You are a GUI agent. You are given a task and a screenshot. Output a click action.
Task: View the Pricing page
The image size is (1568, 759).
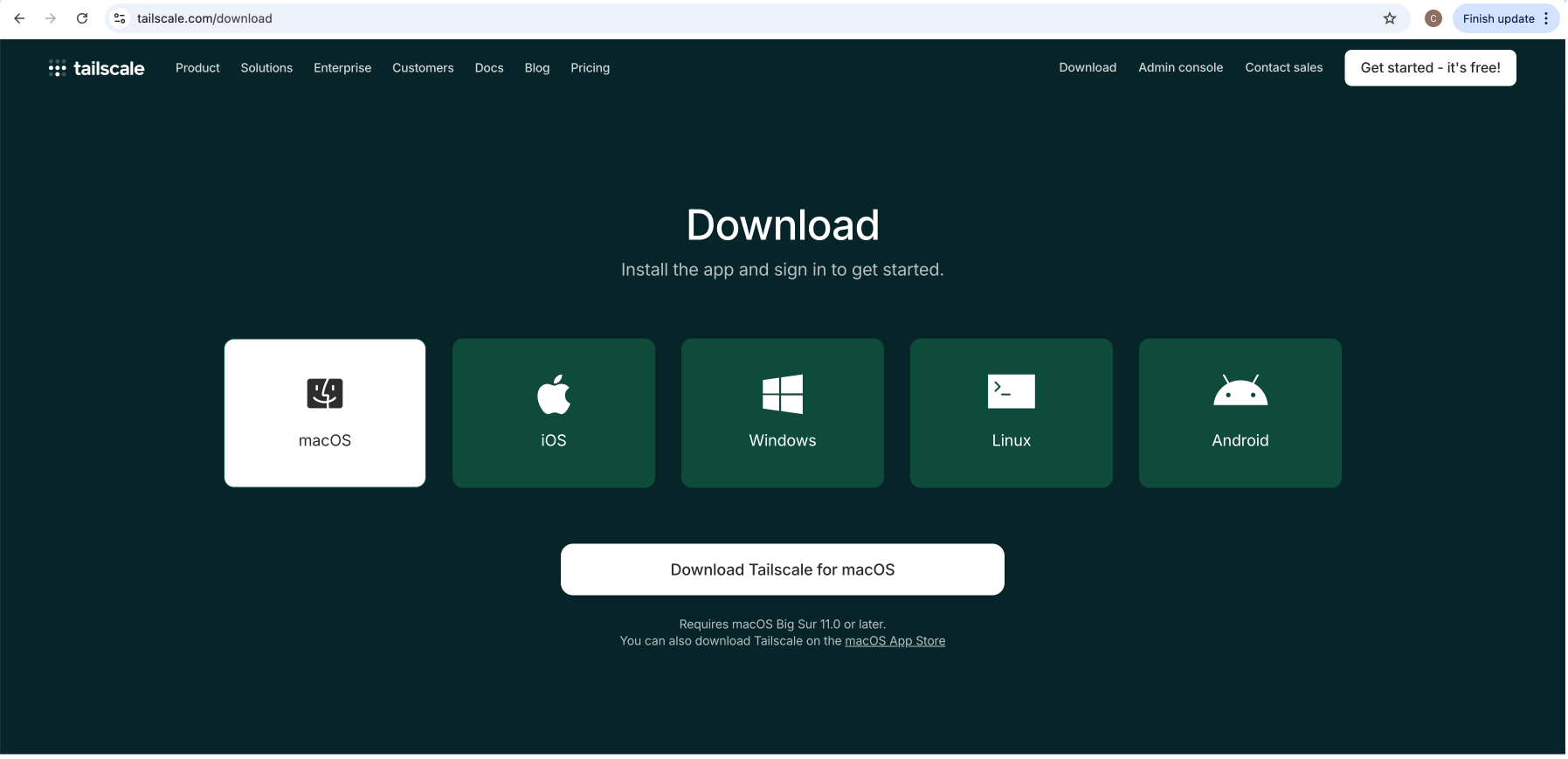[x=591, y=68]
